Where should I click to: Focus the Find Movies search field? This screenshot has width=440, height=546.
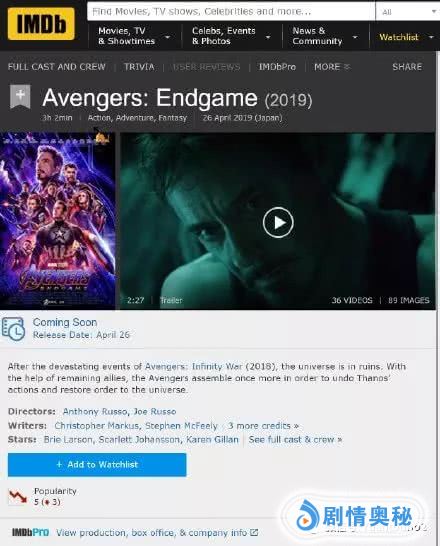point(231,11)
